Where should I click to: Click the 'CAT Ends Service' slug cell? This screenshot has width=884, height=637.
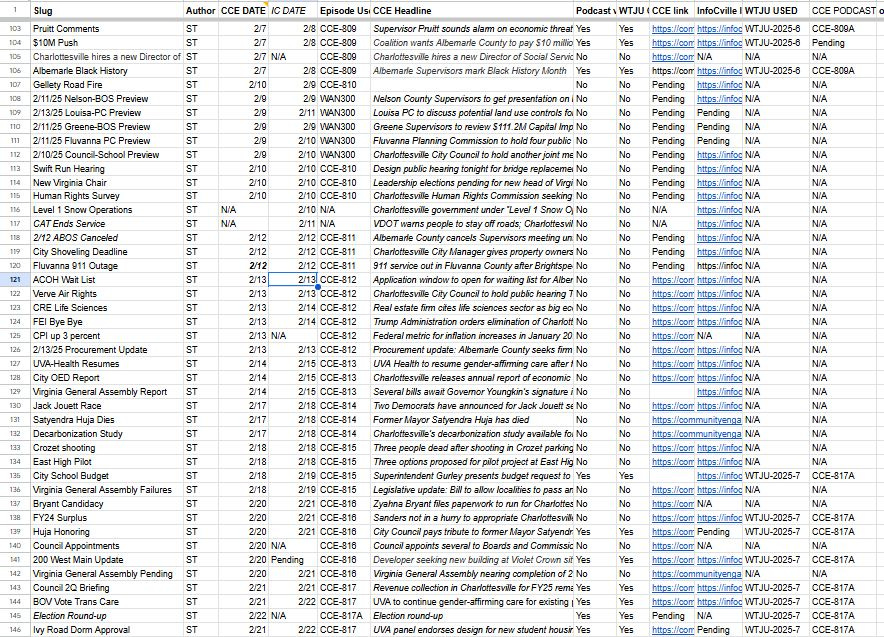point(107,224)
